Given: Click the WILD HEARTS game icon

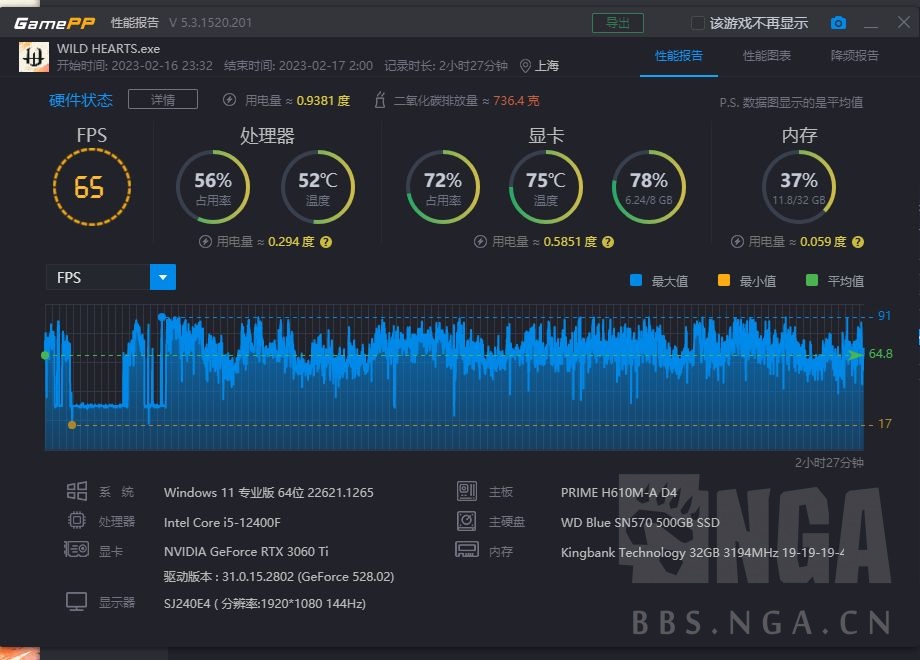Looking at the screenshot, I should [34, 57].
